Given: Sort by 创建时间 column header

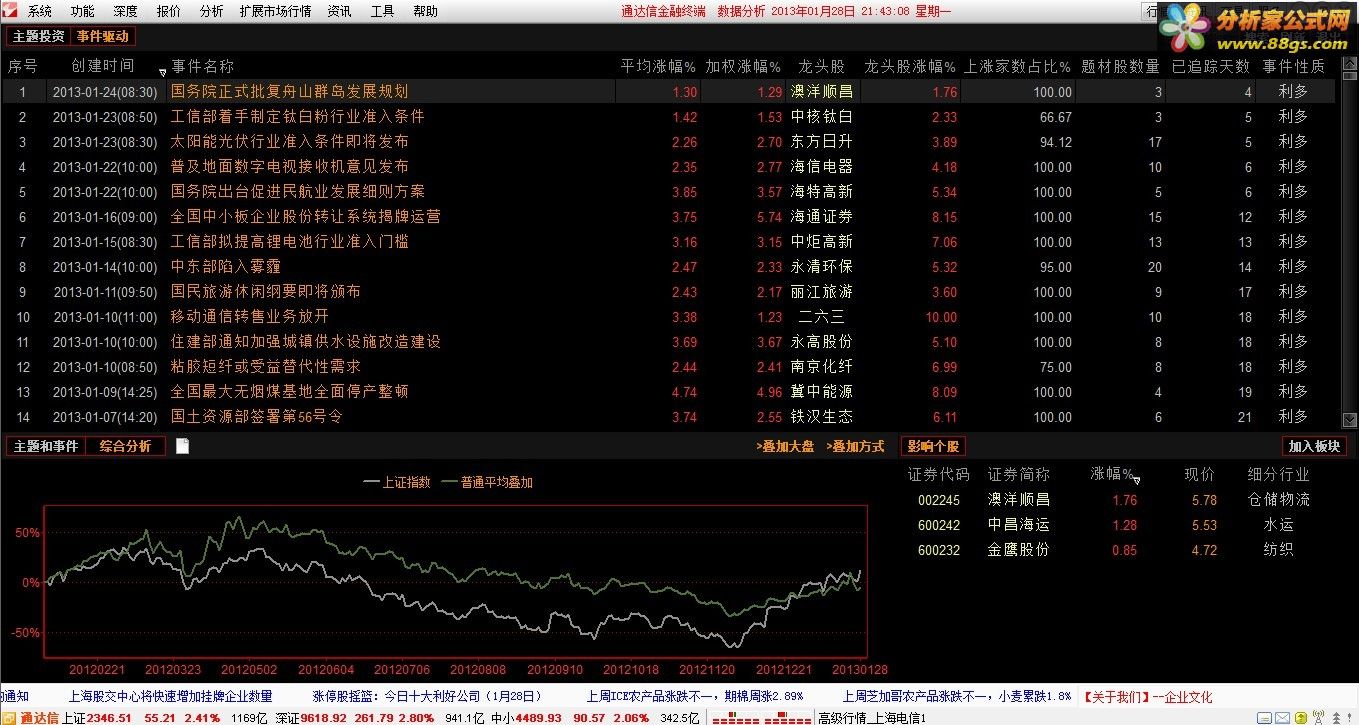Looking at the screenshot, I should (102, 66).
